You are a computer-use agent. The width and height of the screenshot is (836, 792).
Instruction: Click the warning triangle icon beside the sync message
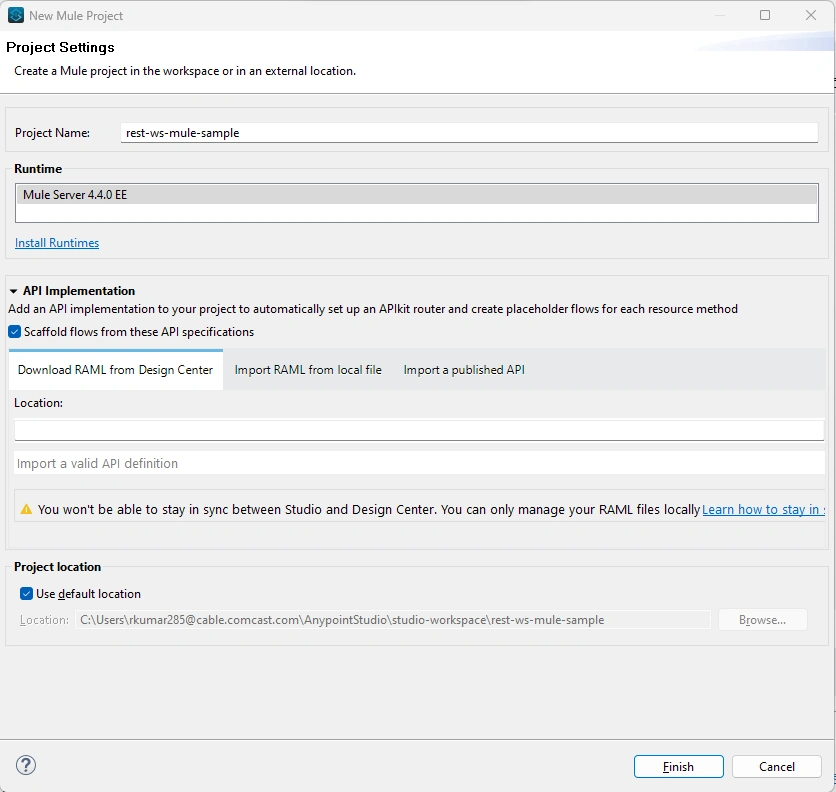click(x=26, y=509)
